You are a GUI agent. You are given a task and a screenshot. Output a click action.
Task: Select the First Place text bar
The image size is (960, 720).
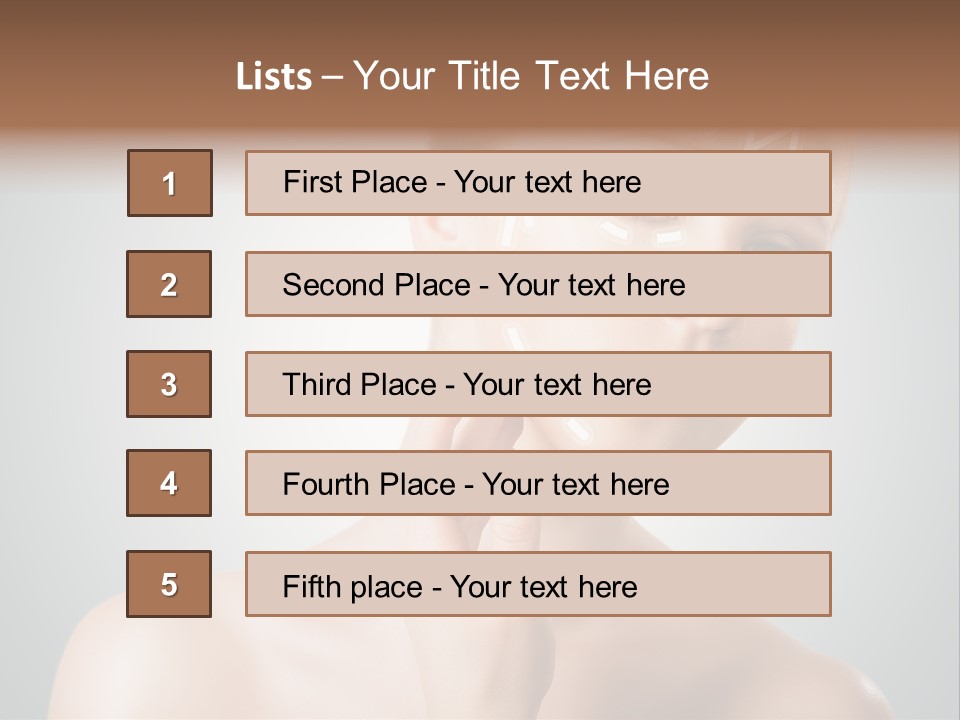pyautogui.click(x=538, y=183)
